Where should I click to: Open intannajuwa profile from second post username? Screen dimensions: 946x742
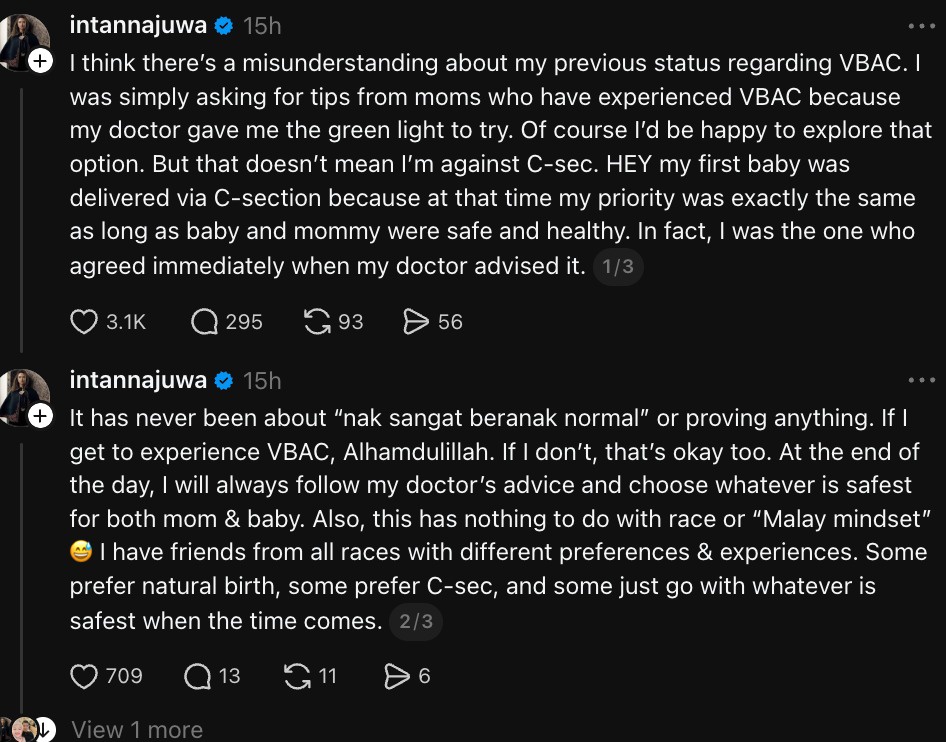(138, 380)
